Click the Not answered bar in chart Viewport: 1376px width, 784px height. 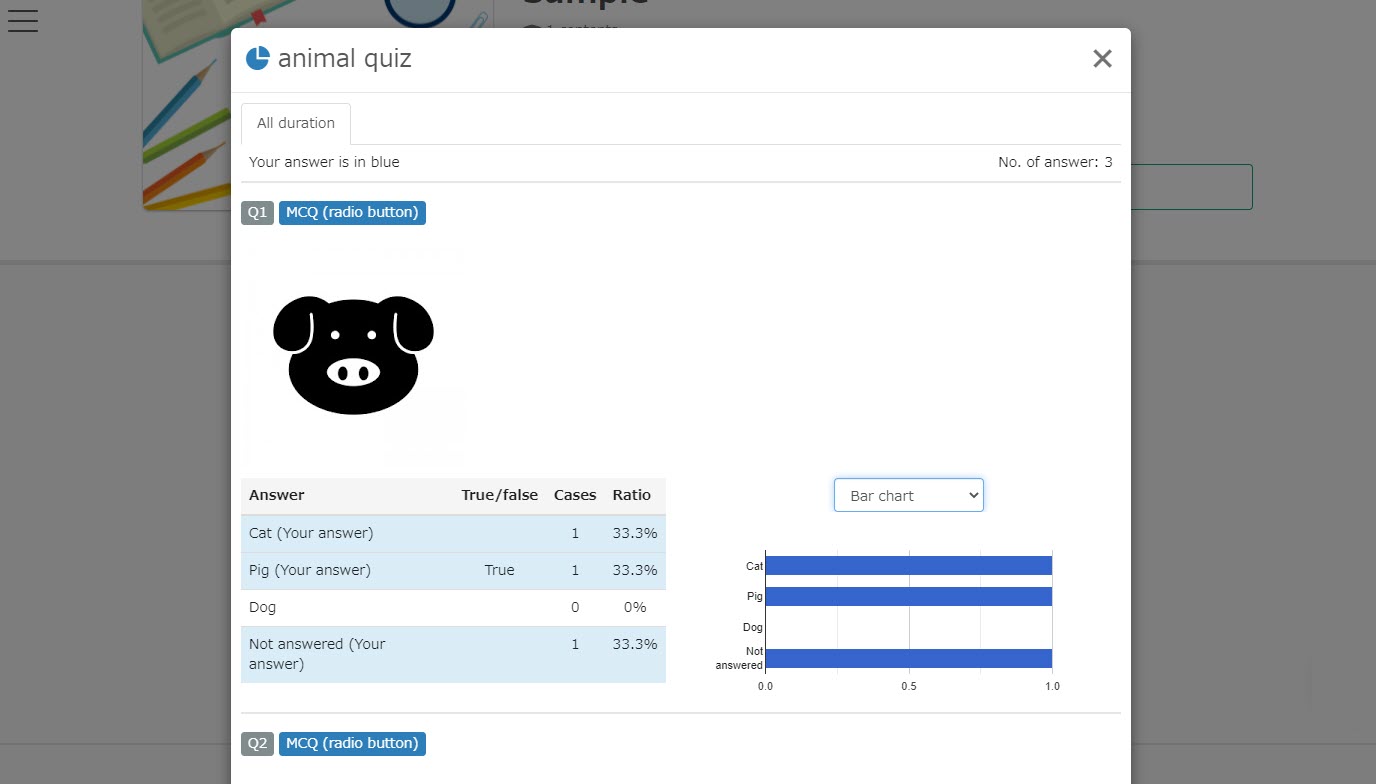pos(907,658)
